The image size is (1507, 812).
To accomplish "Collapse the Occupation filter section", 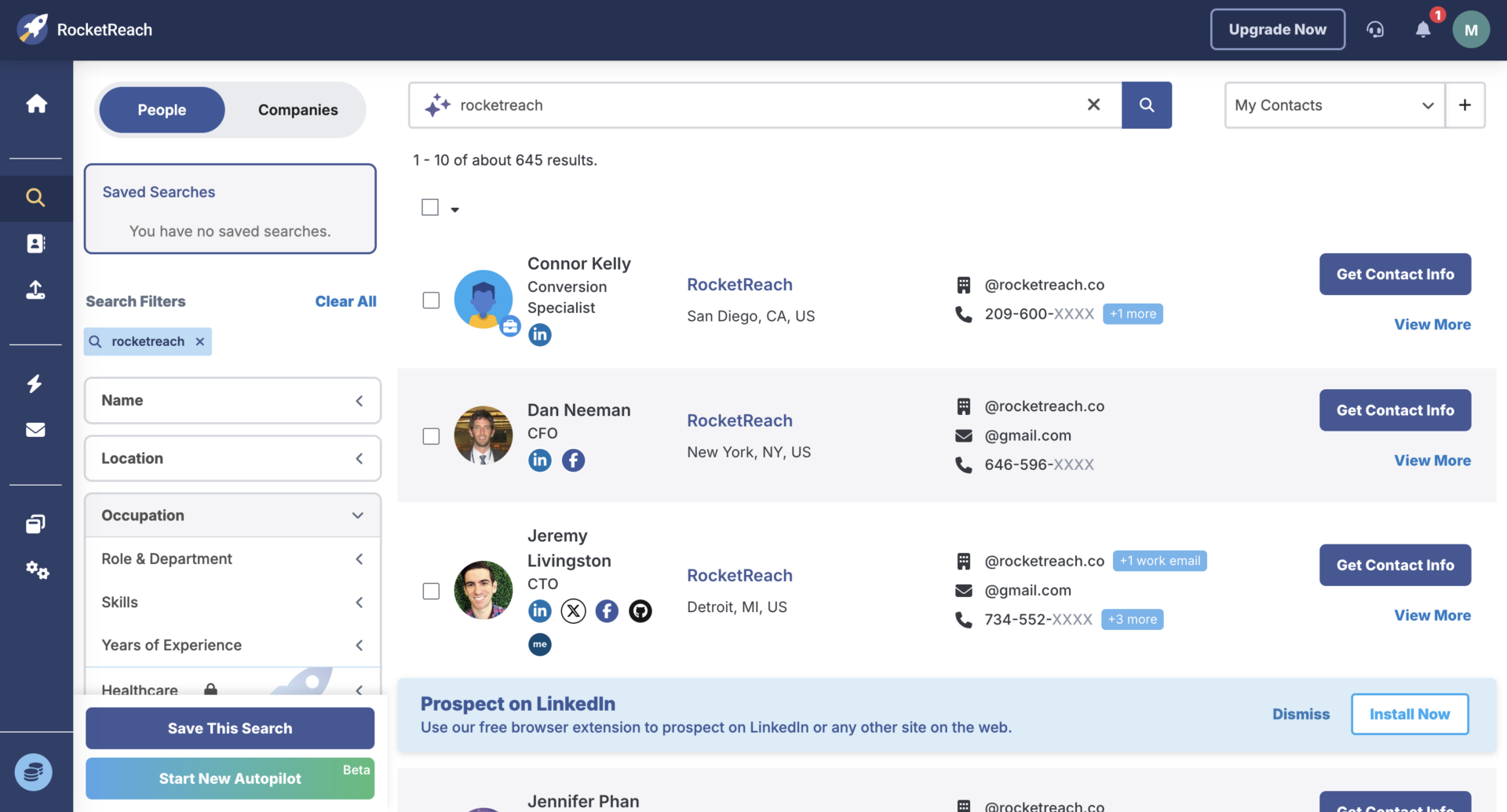I will [x=358, y=515].
